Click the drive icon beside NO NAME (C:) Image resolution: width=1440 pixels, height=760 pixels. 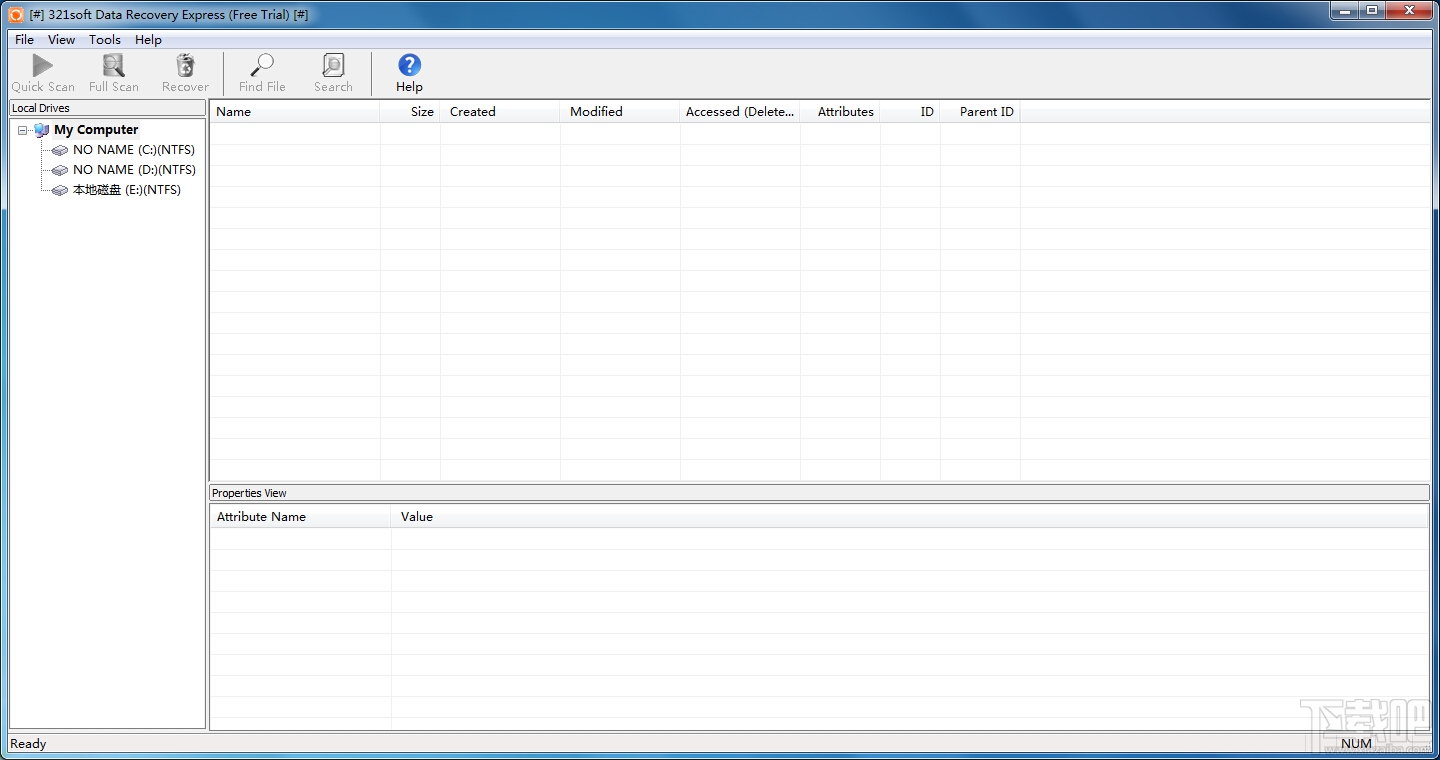coord(60,150)
